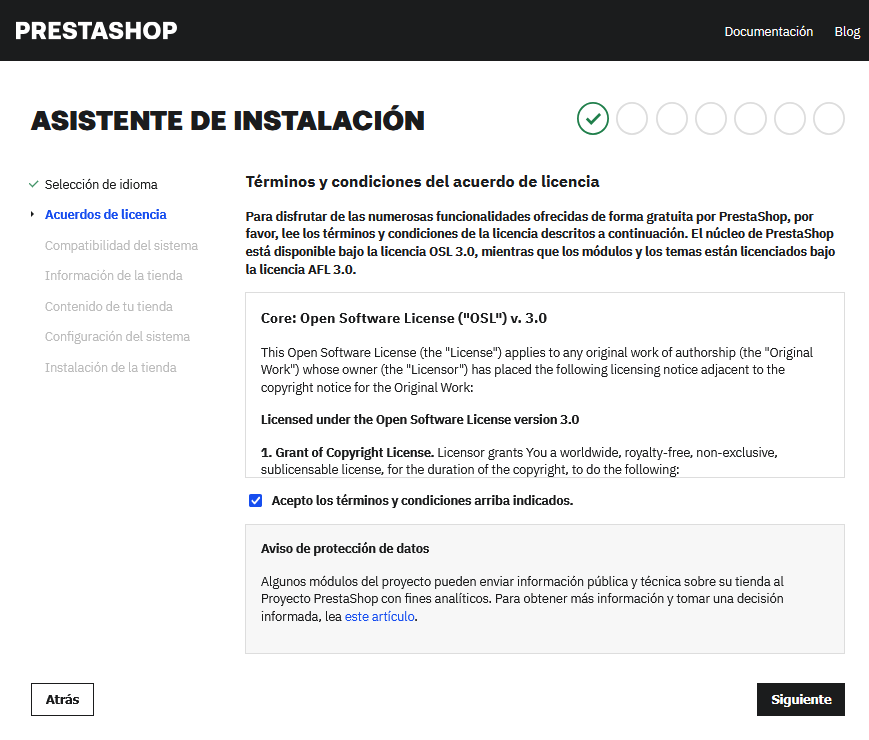Go back with the Atrás button
This screenshot has height=740, width=869.
pos(62,700)
